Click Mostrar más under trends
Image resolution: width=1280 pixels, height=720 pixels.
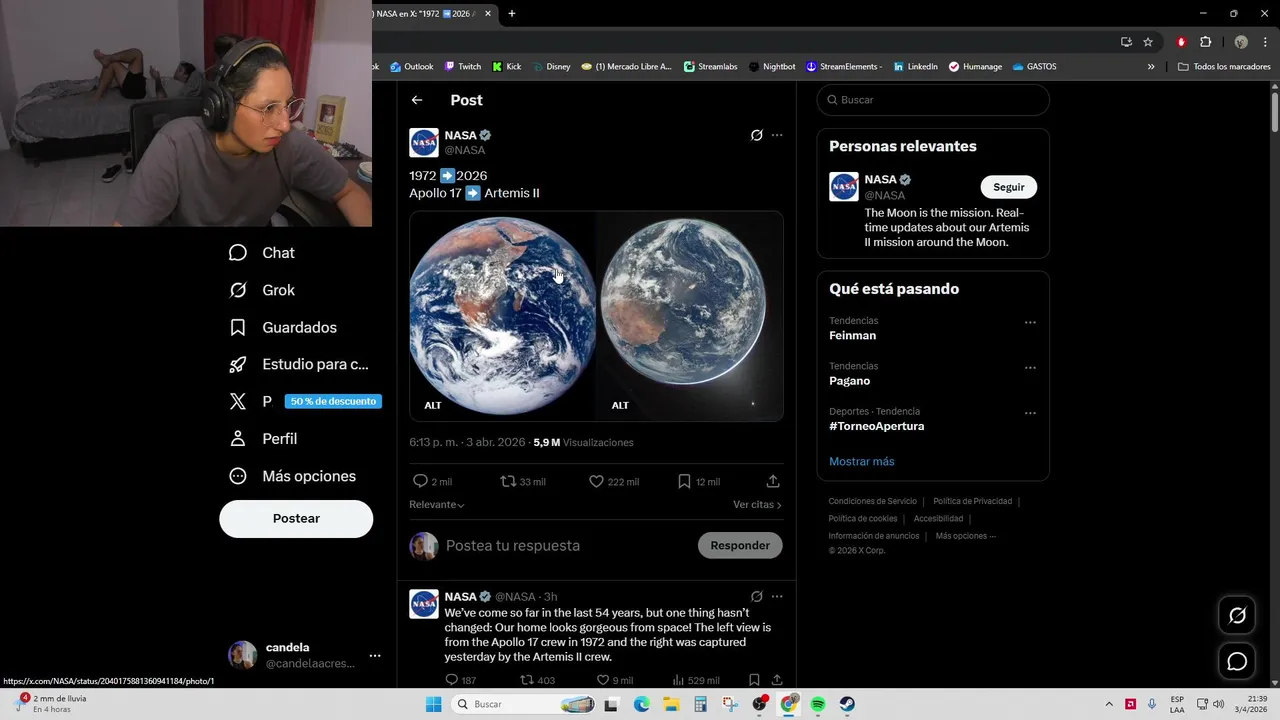pos(861,461)
